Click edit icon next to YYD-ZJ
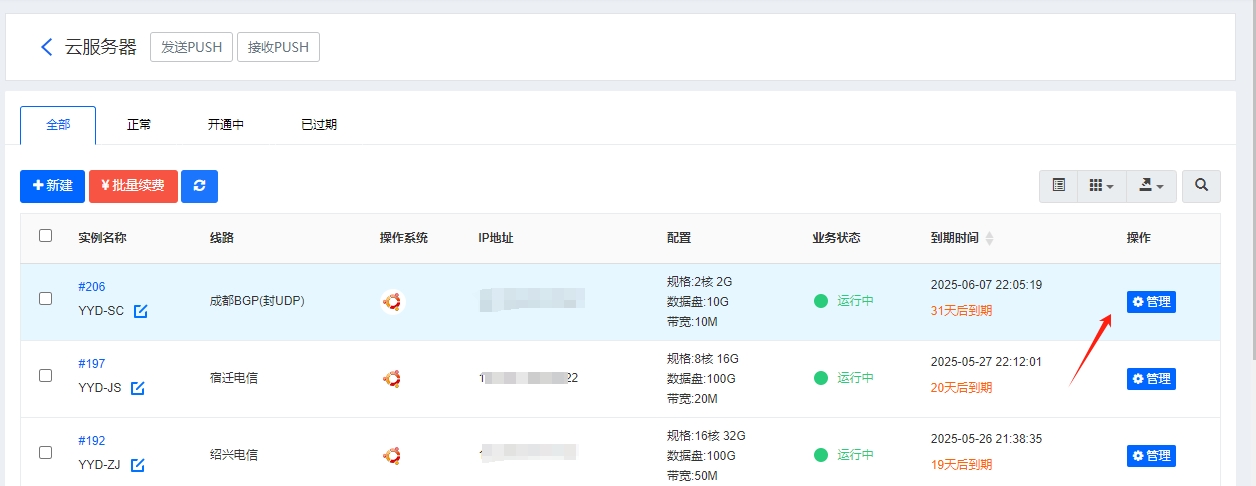The width and height of the screenshot is (1256, 486). [x=137, y=465]
